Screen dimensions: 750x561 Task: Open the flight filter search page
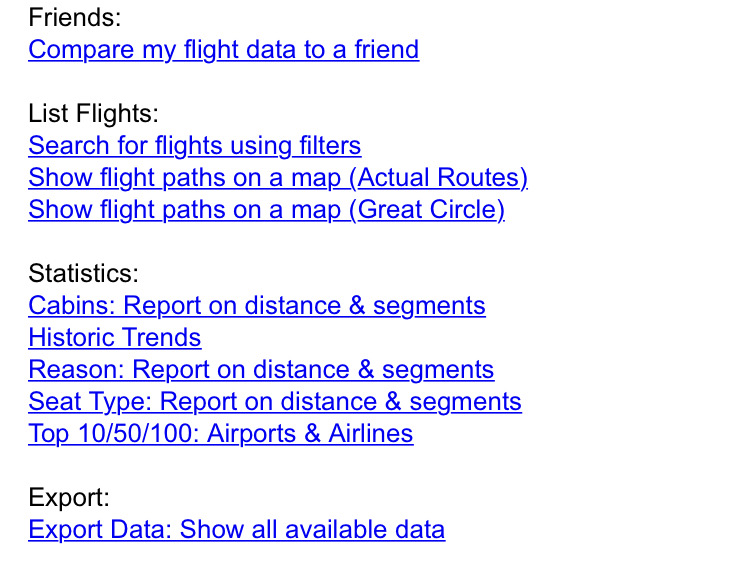click(194, 145)
